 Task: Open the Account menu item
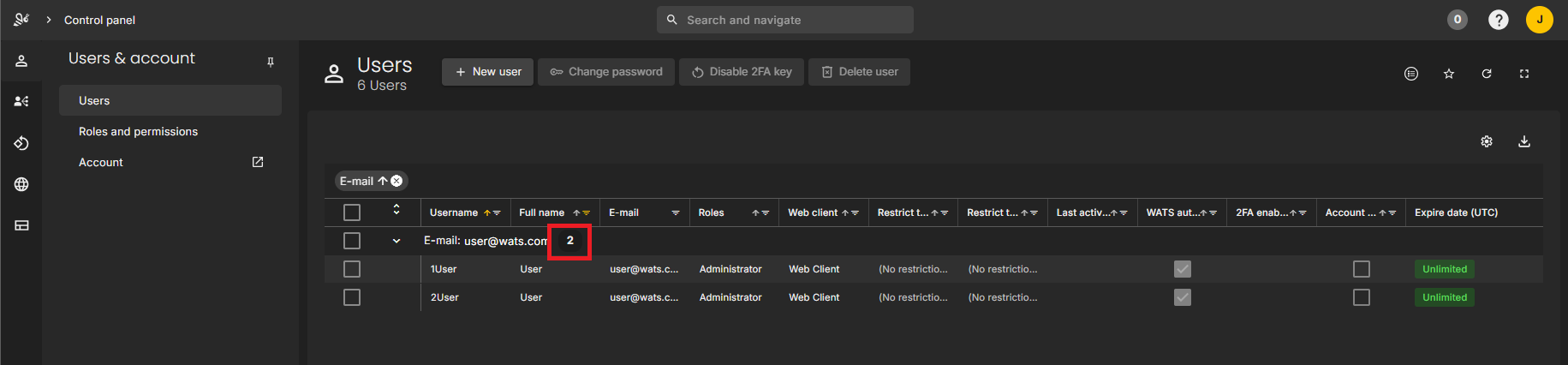(x=170, y=162)
